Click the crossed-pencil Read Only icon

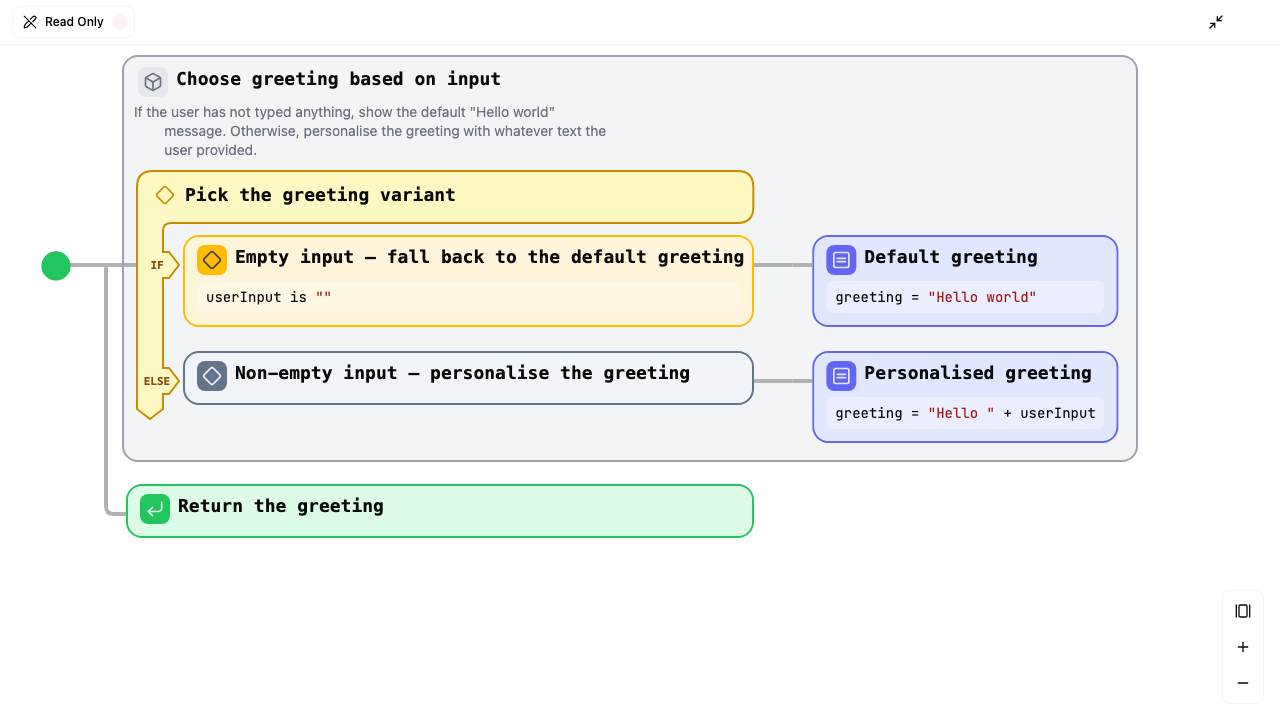coord(30,22)
